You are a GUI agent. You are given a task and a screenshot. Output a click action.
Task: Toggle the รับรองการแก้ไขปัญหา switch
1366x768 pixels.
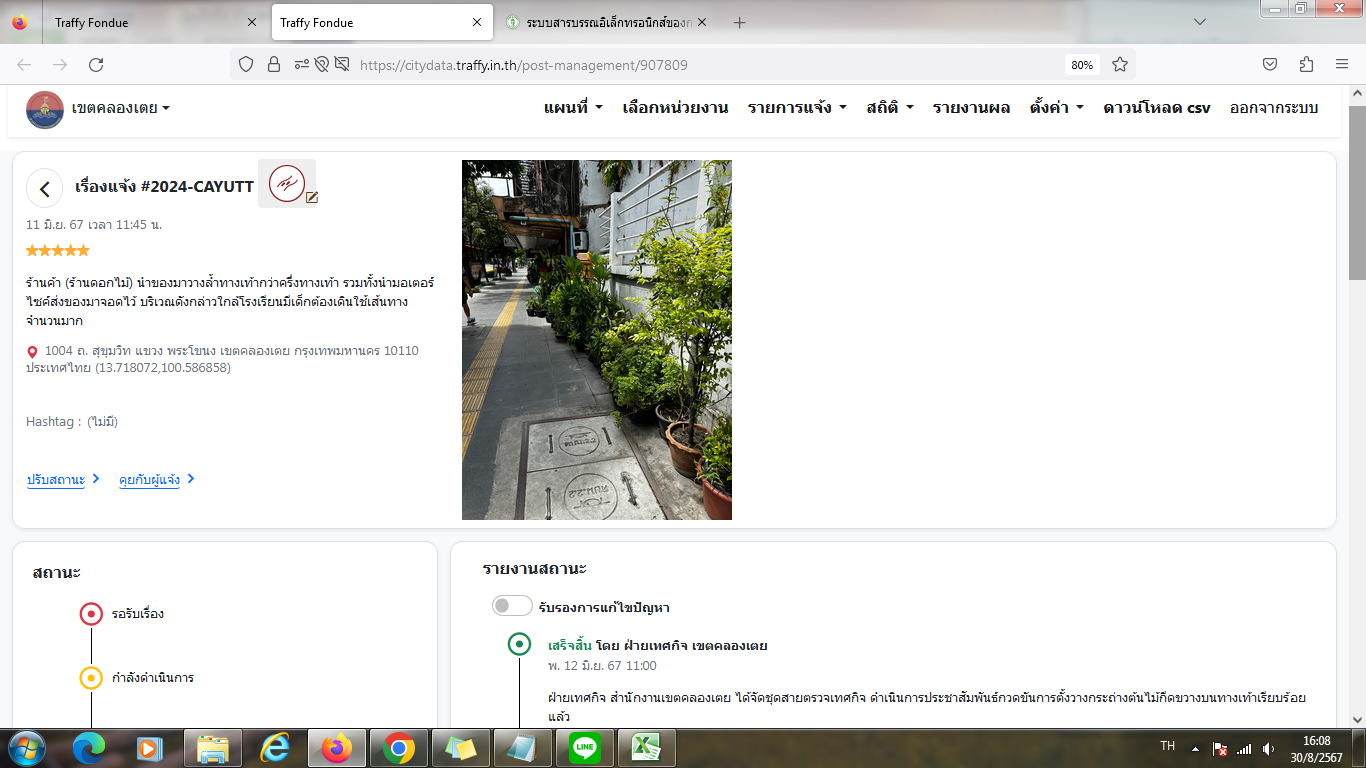tap(511, 606)
